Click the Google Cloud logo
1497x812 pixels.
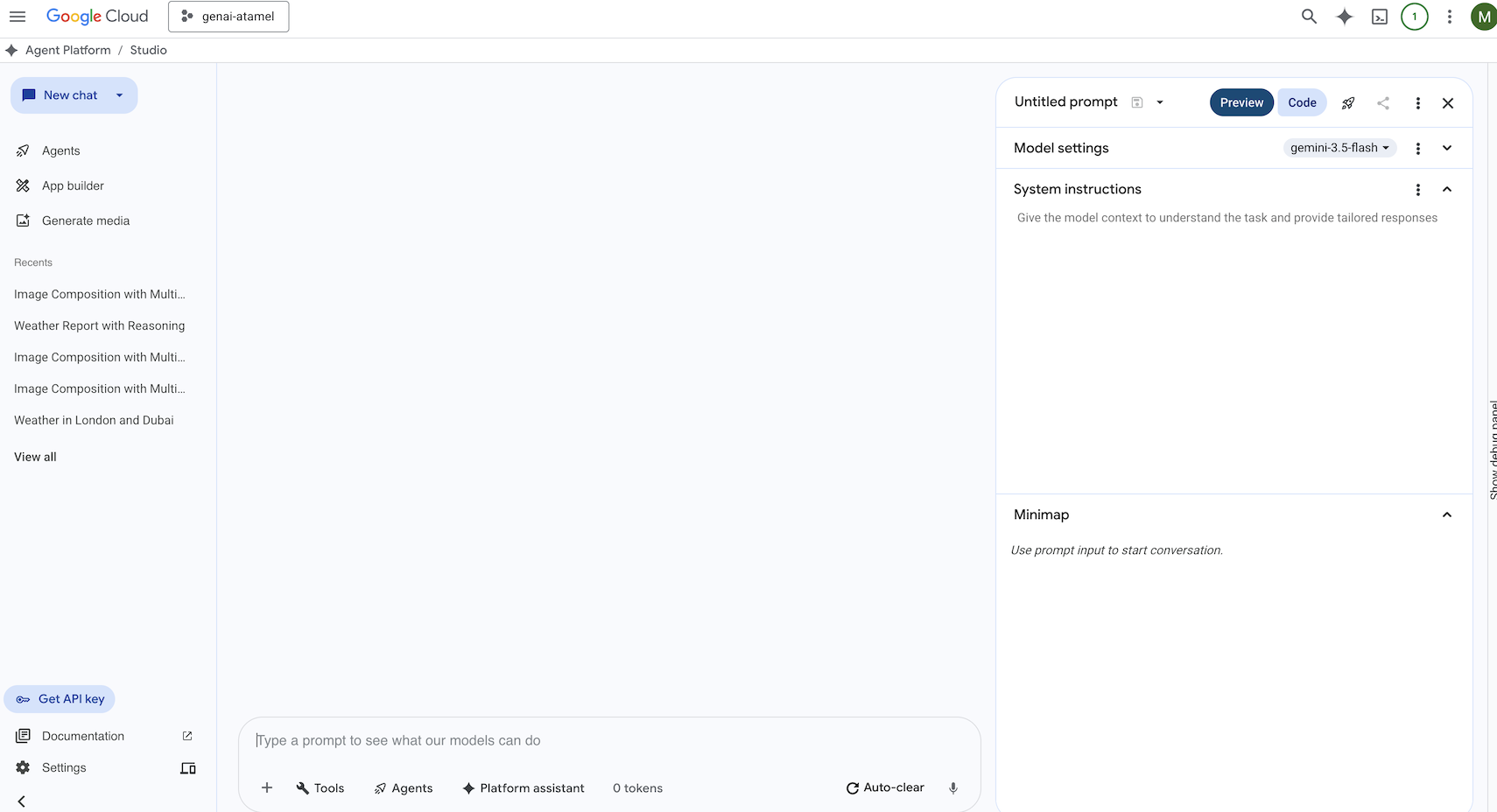pyautogui.click(x=97, y=17)
